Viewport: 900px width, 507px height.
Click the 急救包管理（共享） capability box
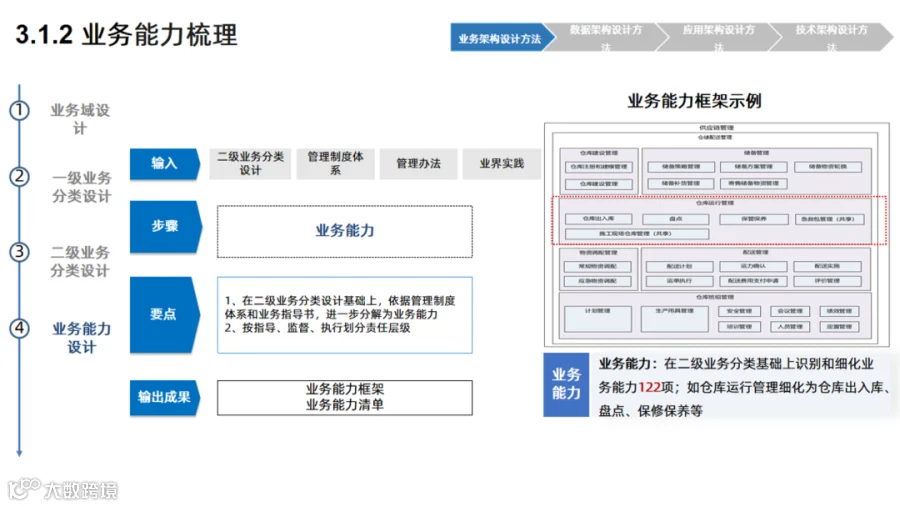click(x=829, y=219)
